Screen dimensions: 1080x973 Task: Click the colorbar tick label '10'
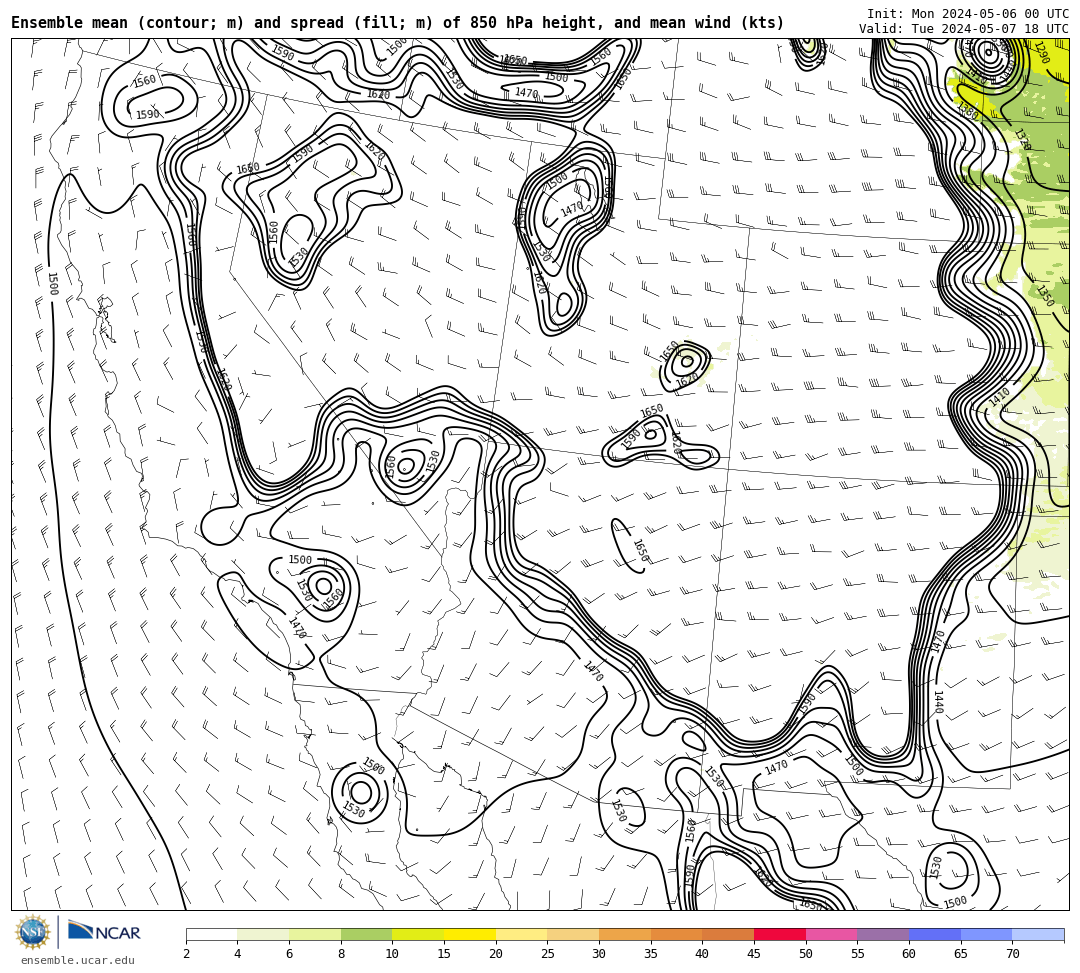(x=393, y=954)
